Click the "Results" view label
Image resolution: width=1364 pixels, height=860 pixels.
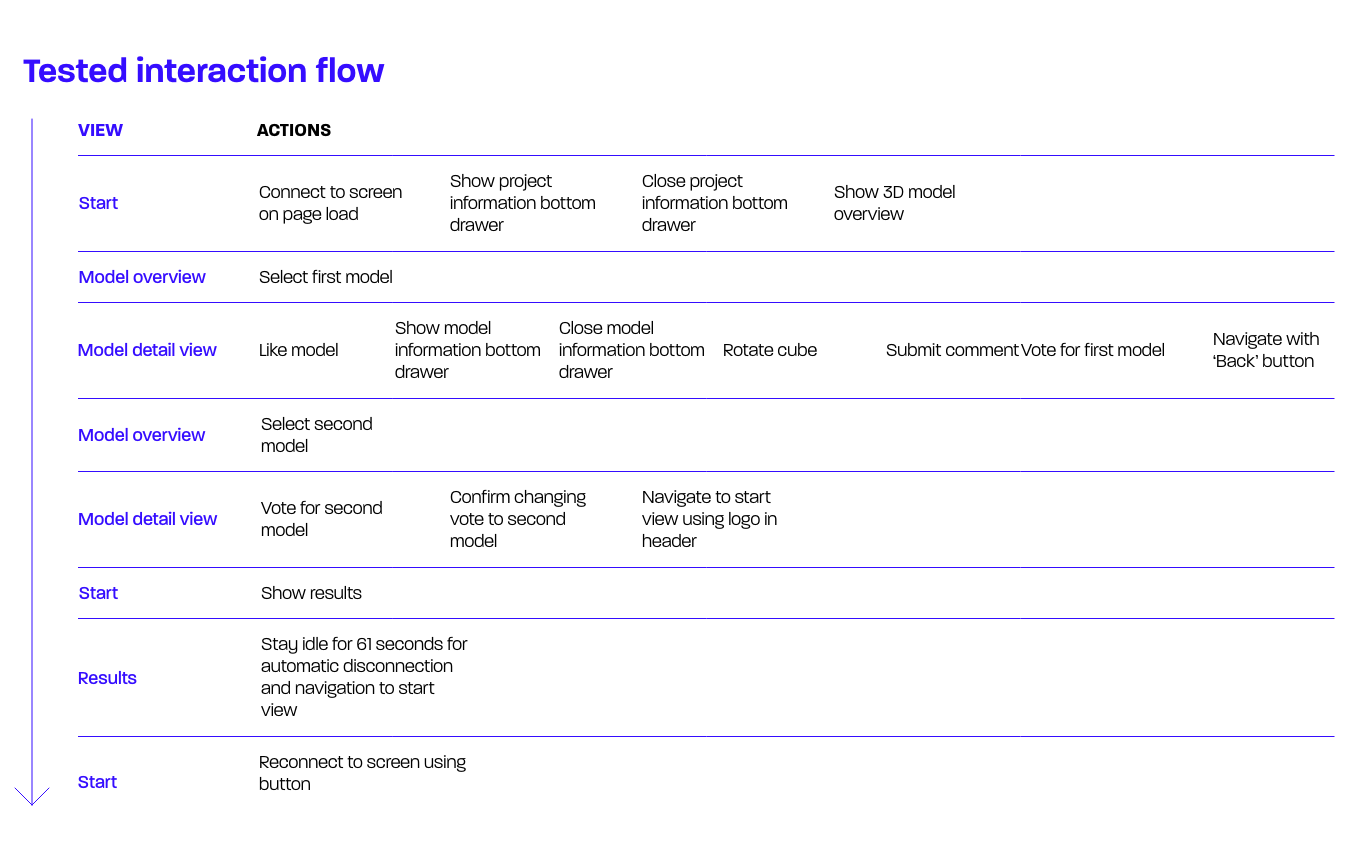coord(107,678)
